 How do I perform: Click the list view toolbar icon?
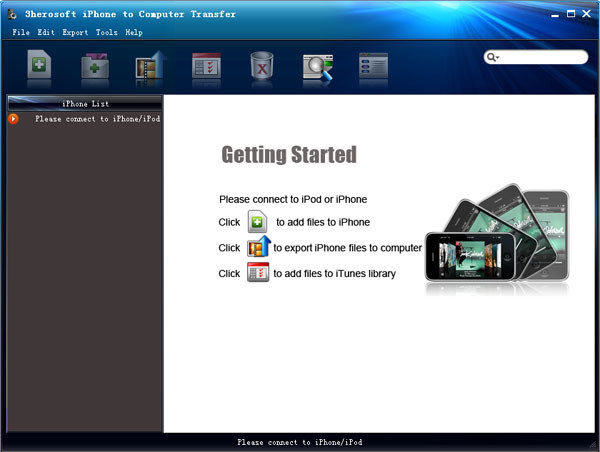pyautogui.click(x=373, y=65)
